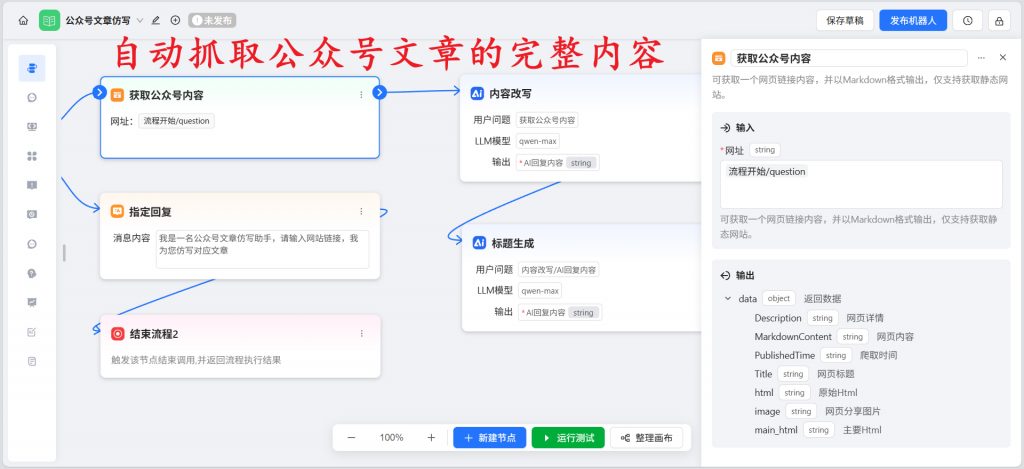Click the red target icon on 结束流程2

click(x=118, y=334)
